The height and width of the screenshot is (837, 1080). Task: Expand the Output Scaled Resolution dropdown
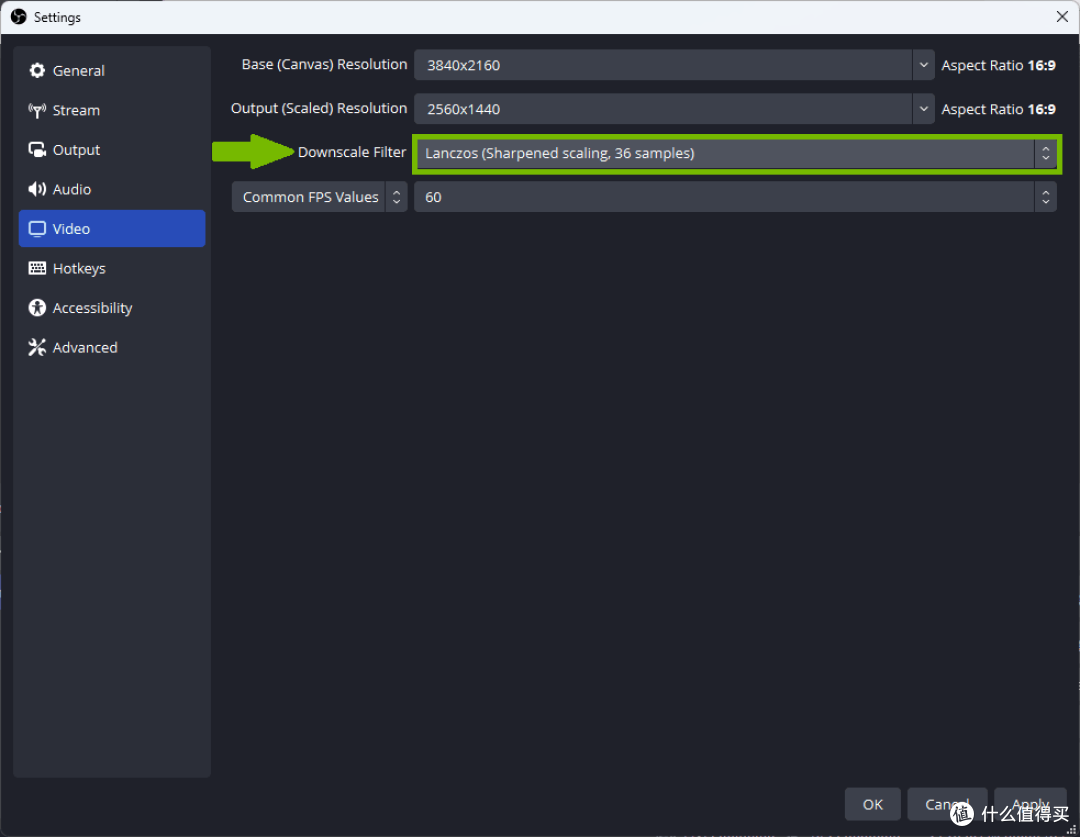922,108
